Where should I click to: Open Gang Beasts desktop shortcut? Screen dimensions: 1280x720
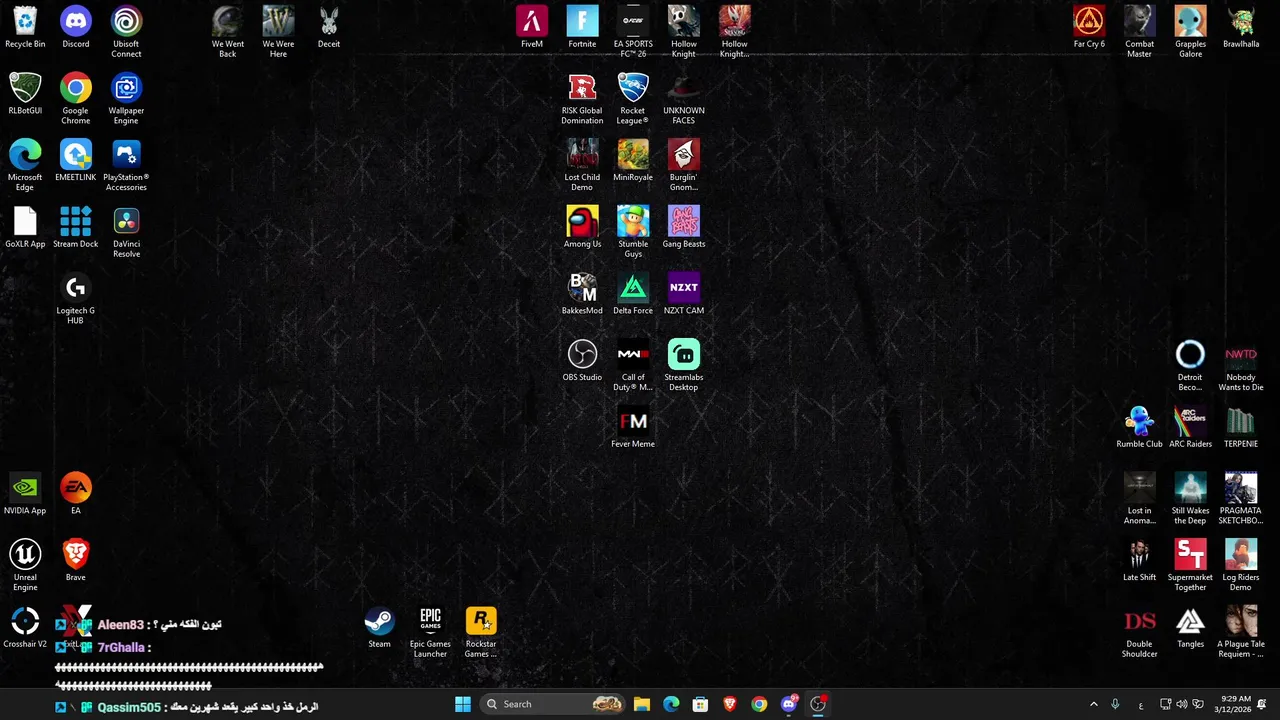point(684,228)
